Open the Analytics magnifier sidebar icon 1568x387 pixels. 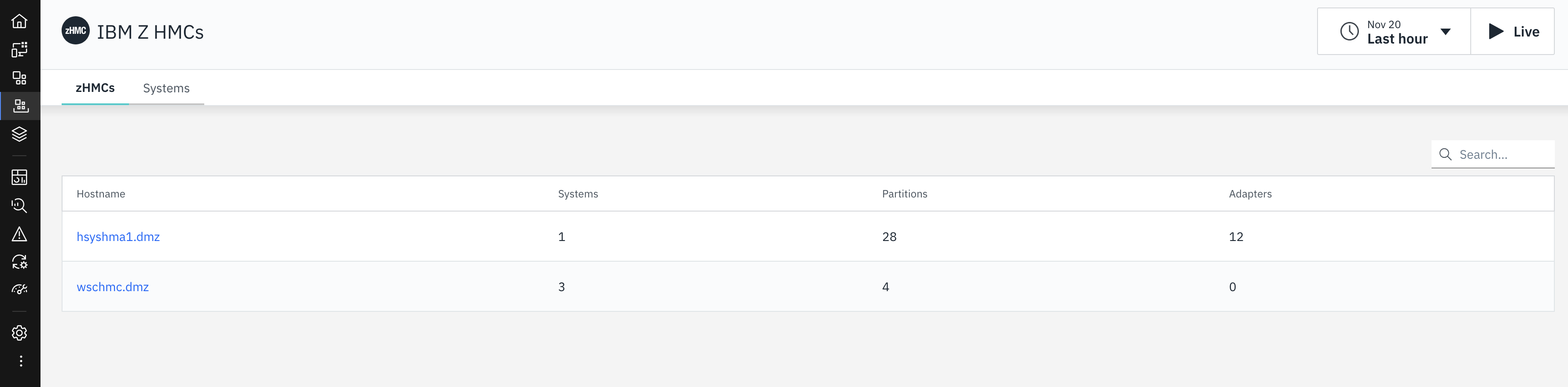click(19, 206)
